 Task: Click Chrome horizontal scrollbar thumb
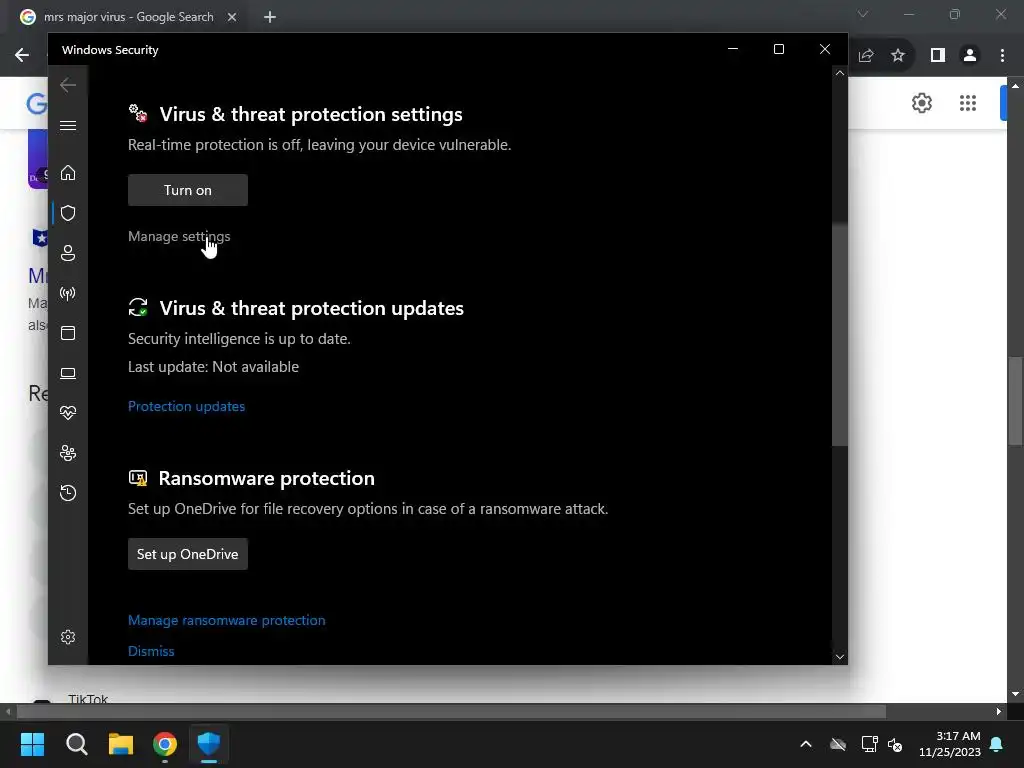tap(451, 711)
